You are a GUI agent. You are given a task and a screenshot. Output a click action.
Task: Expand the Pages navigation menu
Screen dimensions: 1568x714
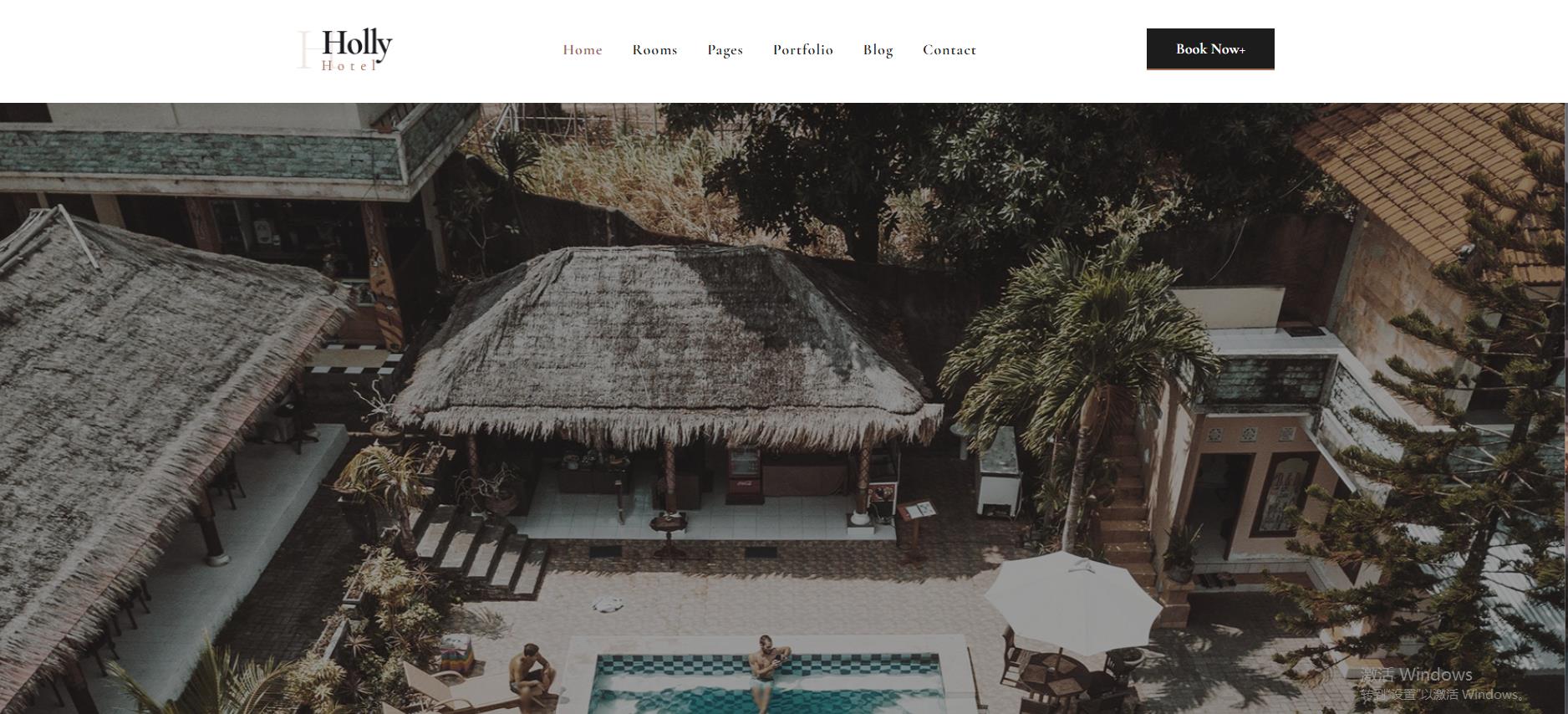725,50
